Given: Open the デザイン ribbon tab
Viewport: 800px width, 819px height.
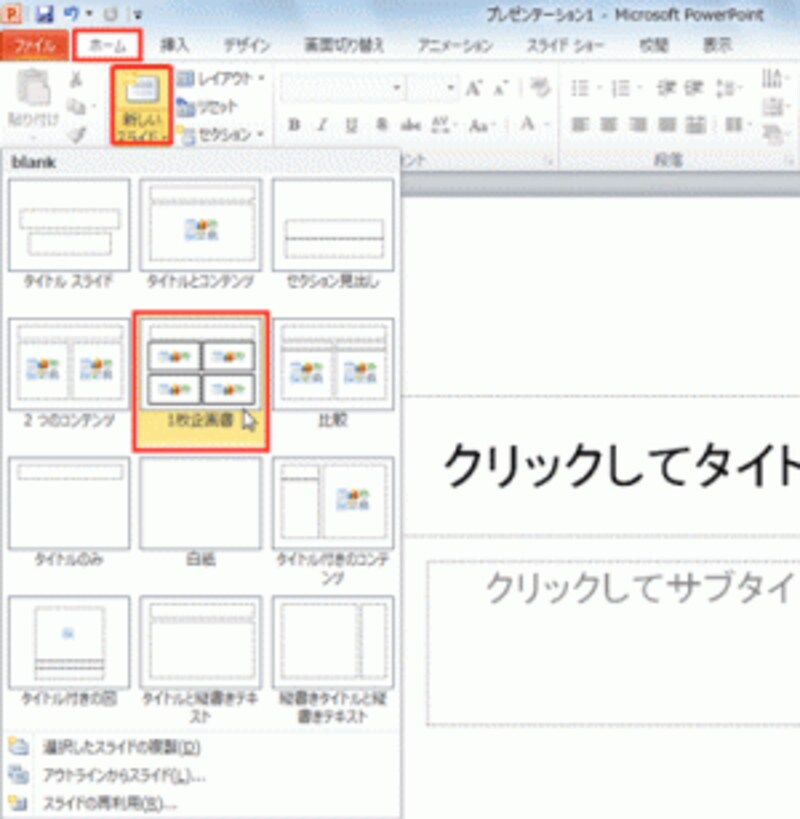Looking at the screenshot, I should tap(247, 45).
